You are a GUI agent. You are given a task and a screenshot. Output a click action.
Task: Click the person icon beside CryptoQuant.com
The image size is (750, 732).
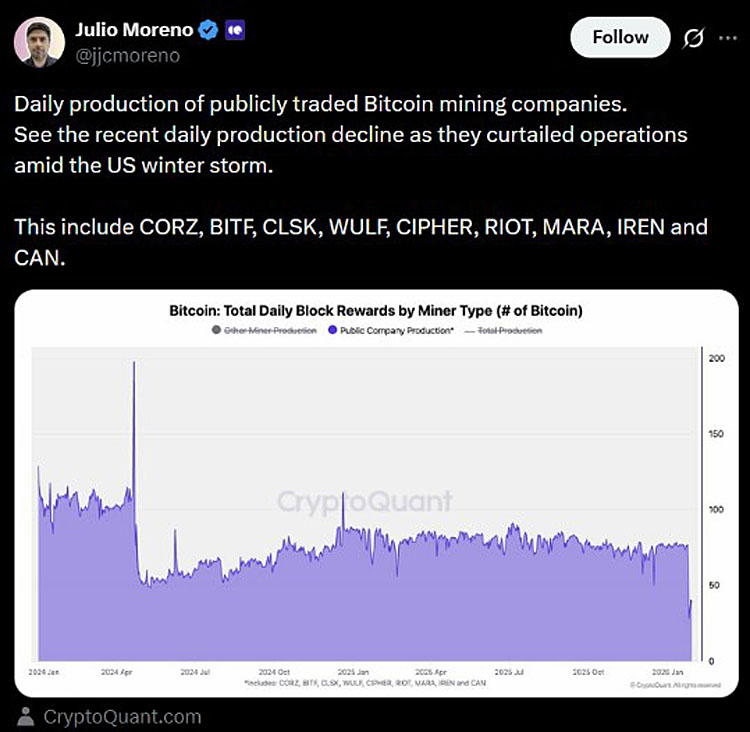(27, 716)
